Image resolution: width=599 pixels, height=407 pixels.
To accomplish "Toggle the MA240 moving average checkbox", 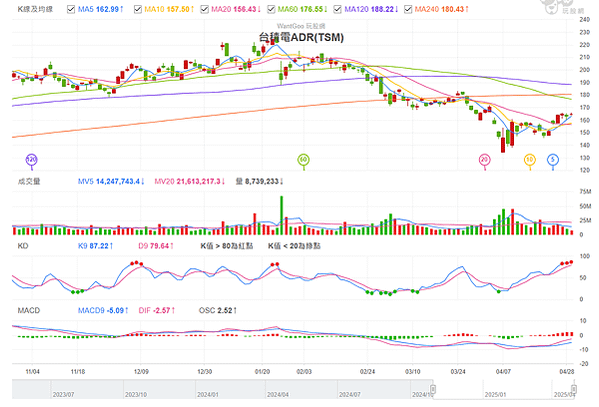I will pos(408,9).
